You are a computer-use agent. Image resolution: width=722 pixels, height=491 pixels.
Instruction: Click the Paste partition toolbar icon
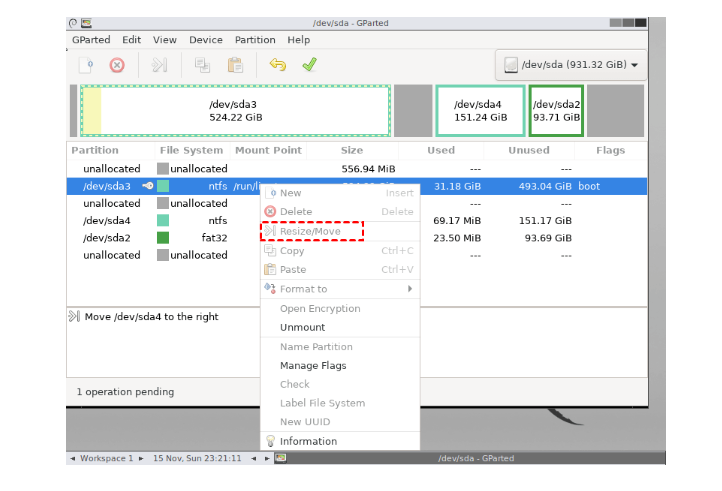pos(235,65)
